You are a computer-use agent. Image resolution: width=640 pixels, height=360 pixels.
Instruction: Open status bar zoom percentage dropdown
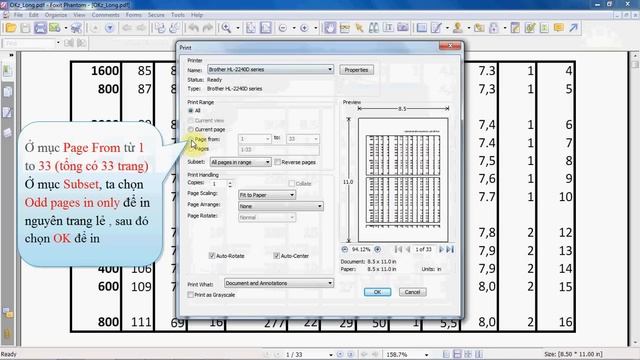tap(427, 355)
